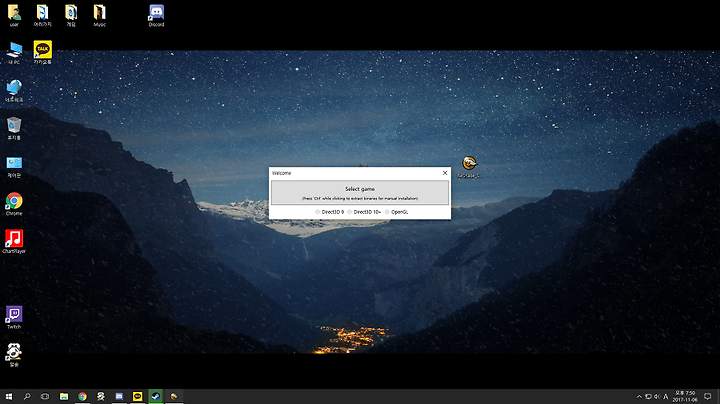Switch to ReShade setup taskbar button
This screenshot has width=720, height=404.
pyautogui.click(x=174, y=396)
